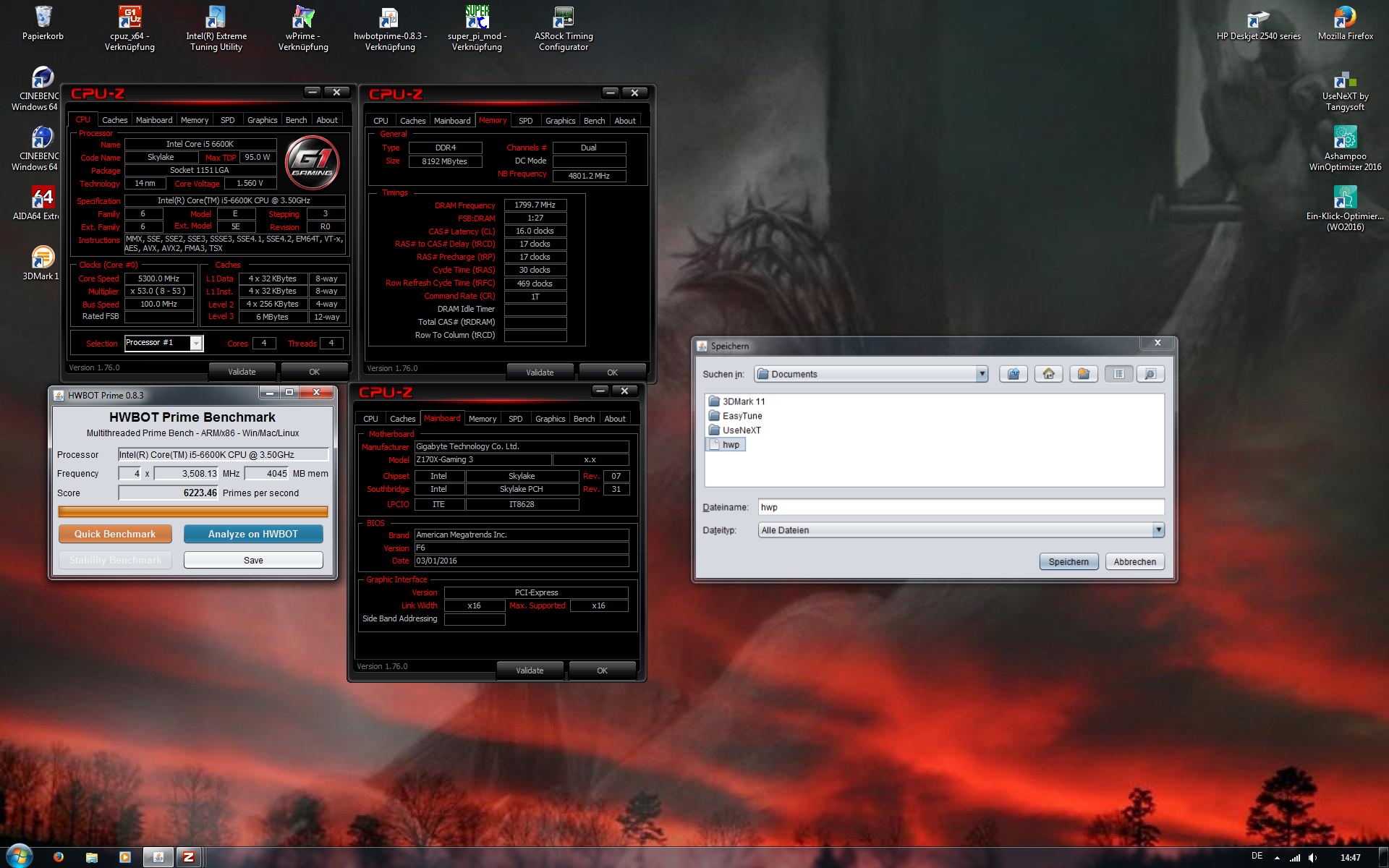
Task: Open Caches tab in top-left CPU-Z window
Action: [x=114, y=120]
